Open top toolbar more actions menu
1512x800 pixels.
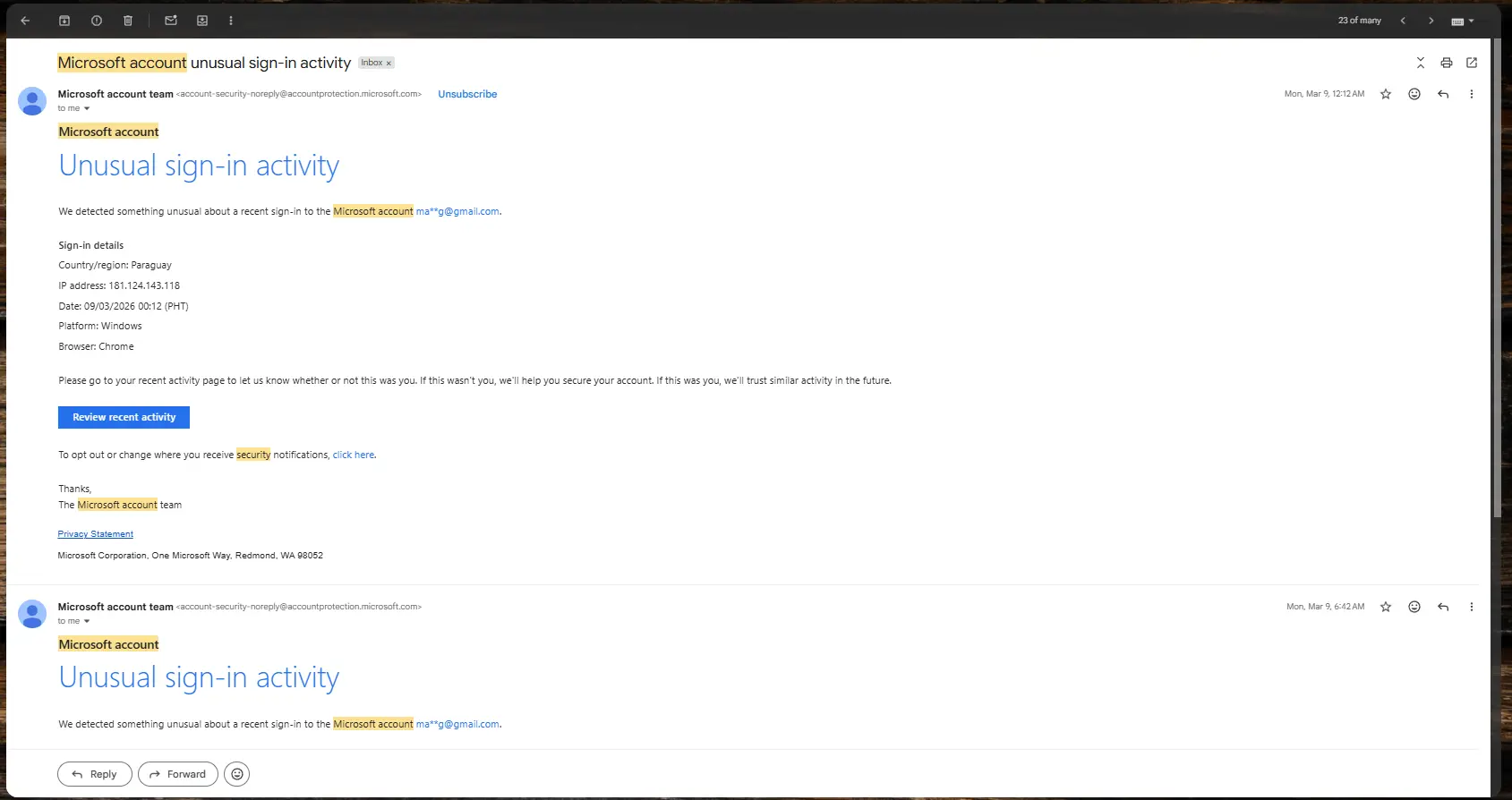pos(231,21)
